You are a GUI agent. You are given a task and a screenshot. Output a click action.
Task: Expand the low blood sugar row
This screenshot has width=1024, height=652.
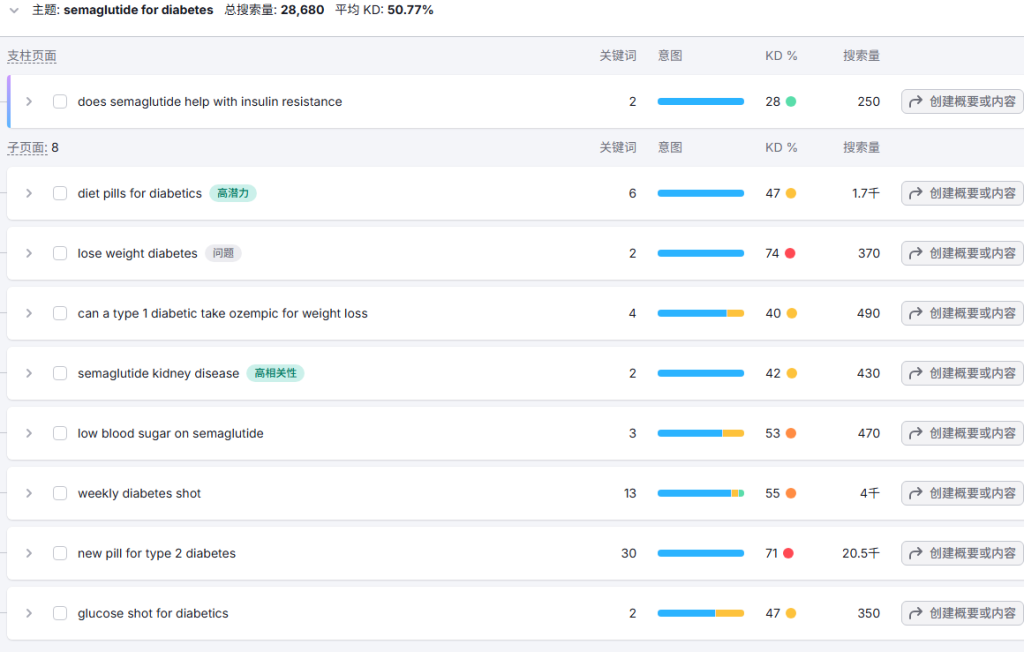pos(29,433)
